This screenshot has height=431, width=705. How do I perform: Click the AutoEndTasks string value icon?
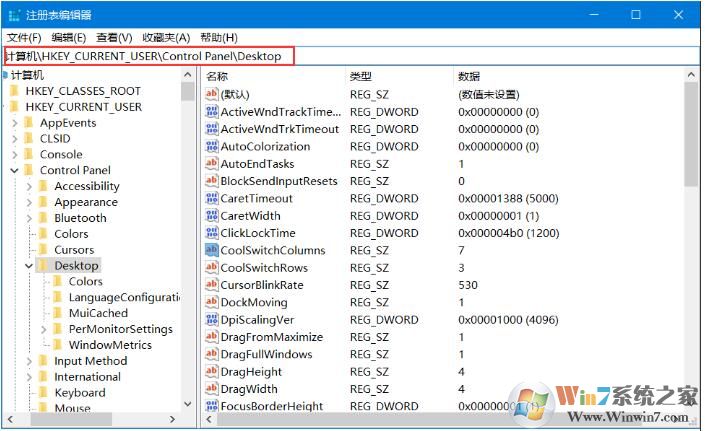[211, 164]
